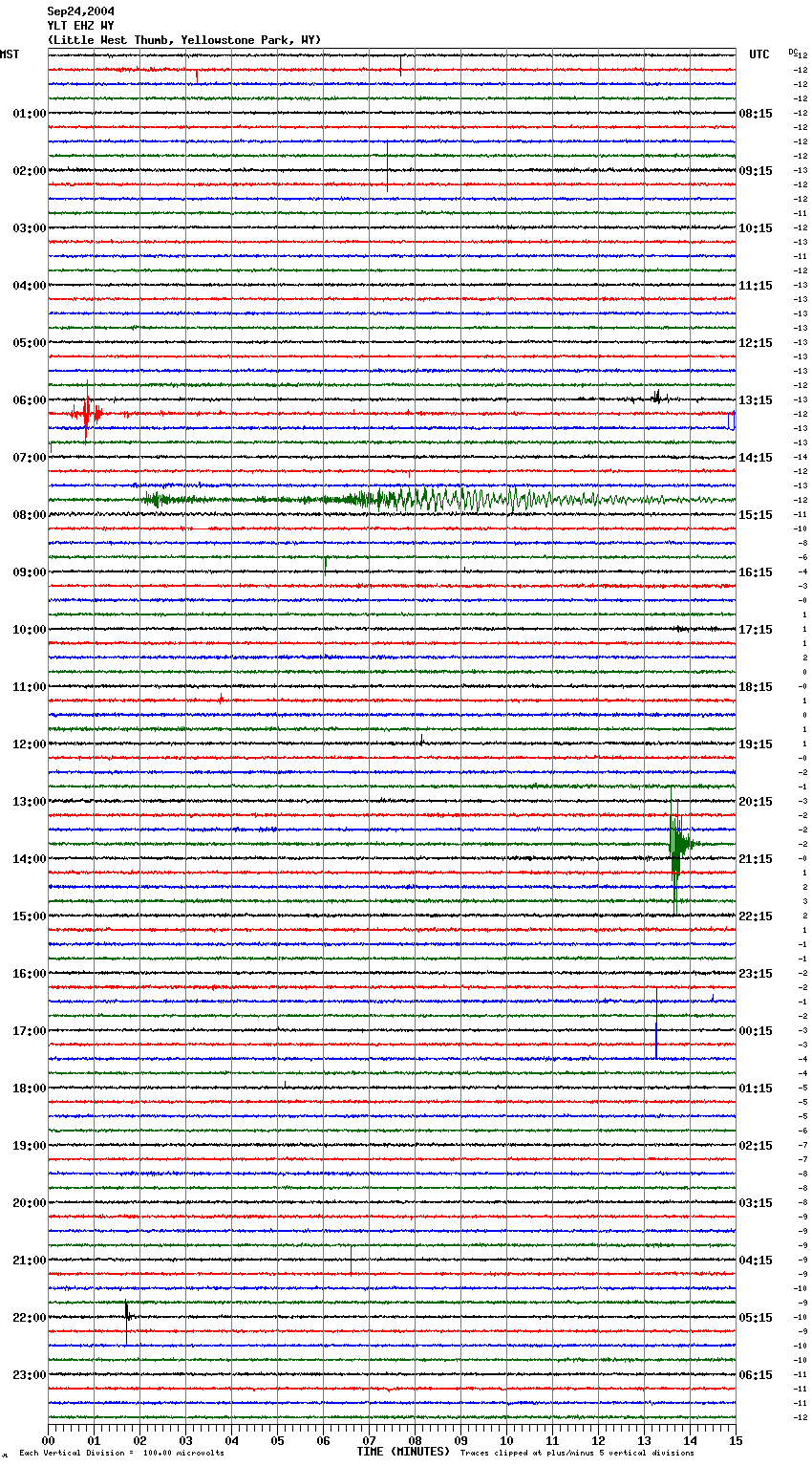Click the 05 minute axis tick label
812x1466 pixels.
click(278, 1440)
